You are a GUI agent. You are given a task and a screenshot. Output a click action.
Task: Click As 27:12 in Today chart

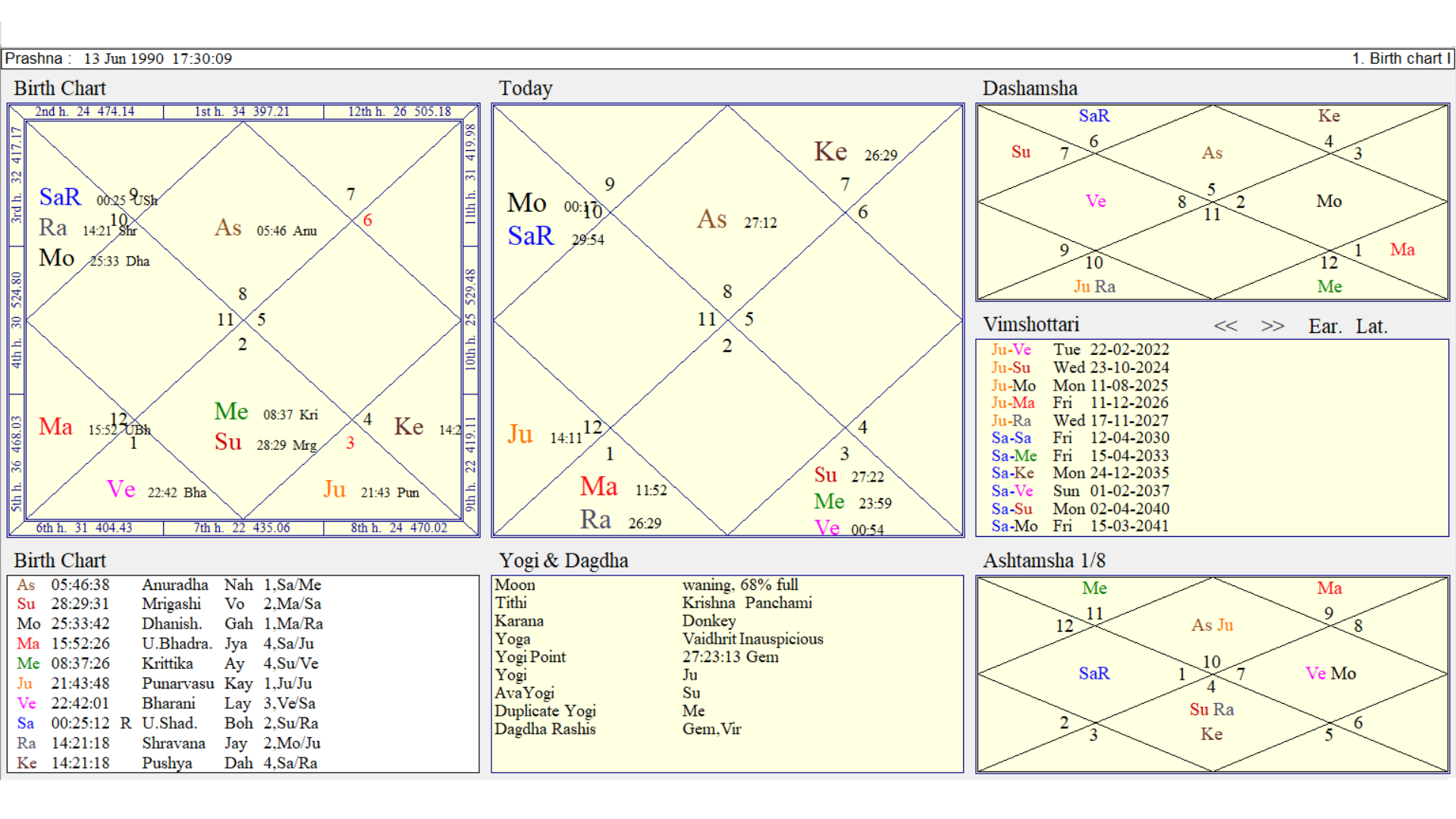[737, 220]
